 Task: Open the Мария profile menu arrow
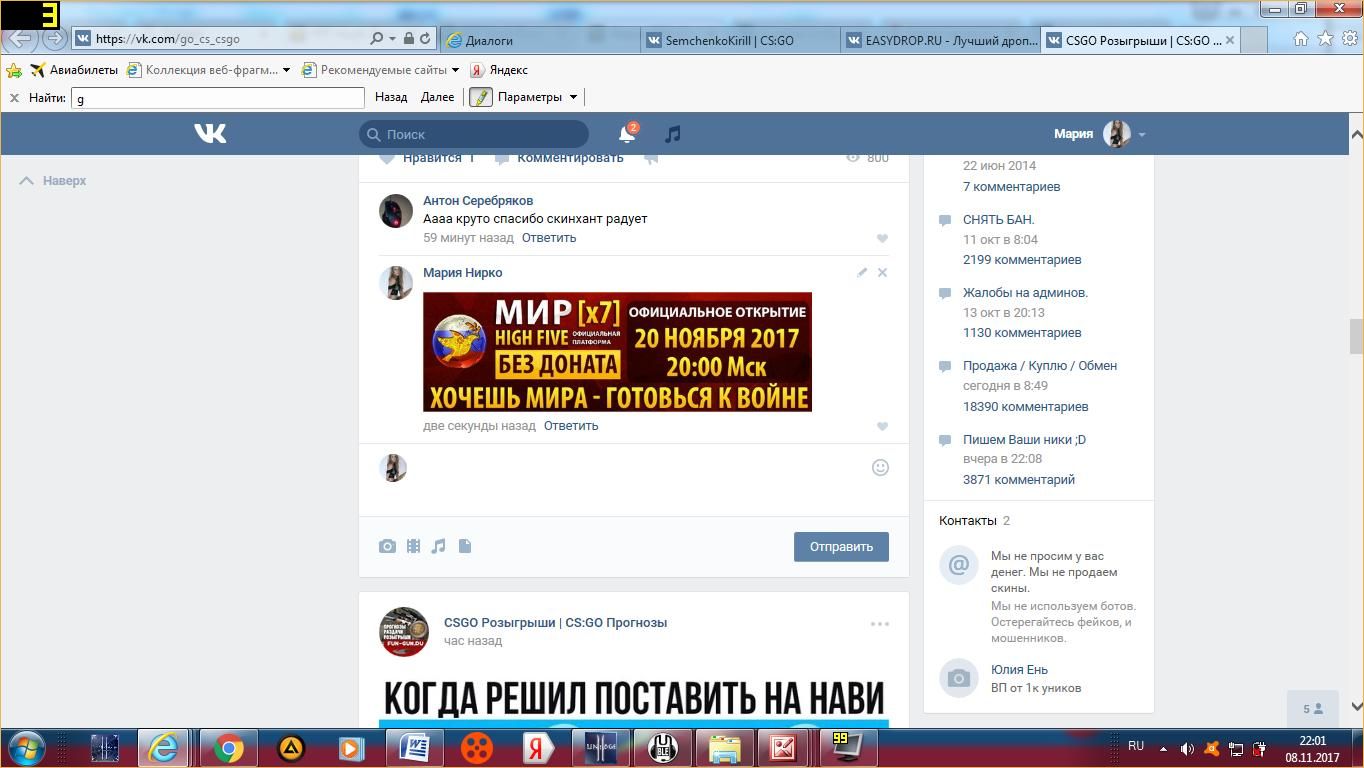[x=1141, y=134]
